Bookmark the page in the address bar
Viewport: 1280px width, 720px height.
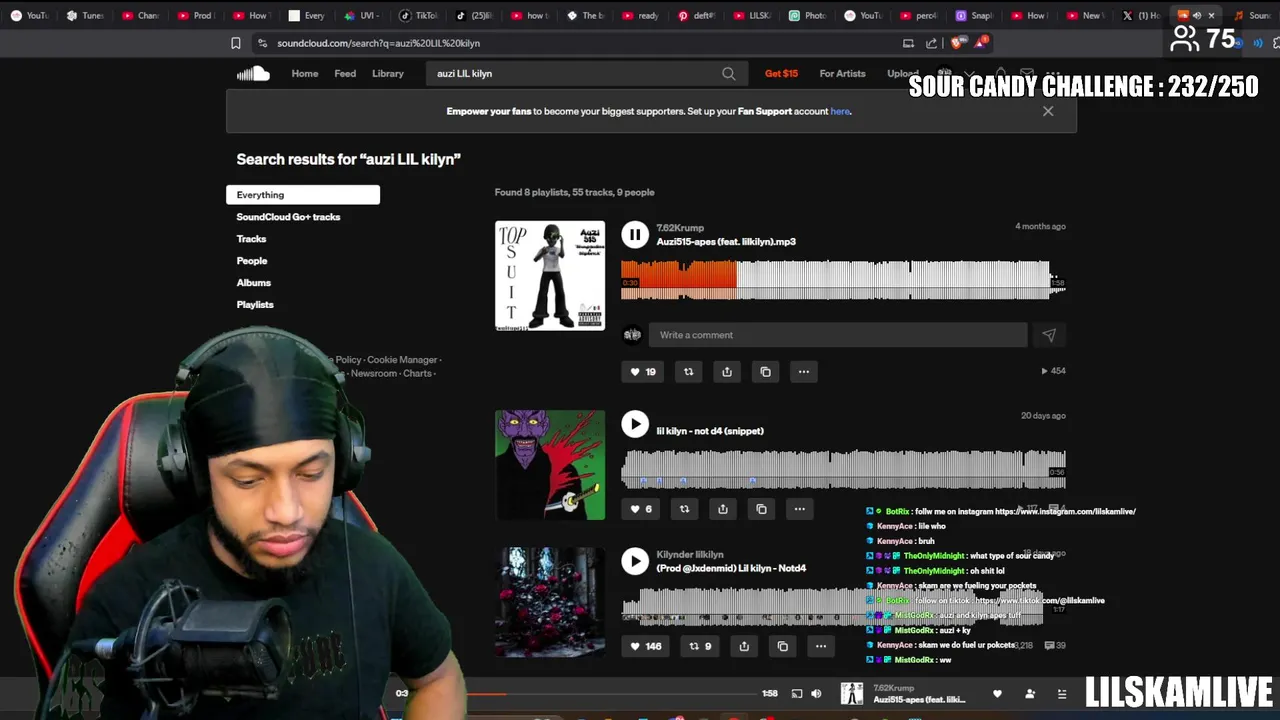[x=236, y=43]
